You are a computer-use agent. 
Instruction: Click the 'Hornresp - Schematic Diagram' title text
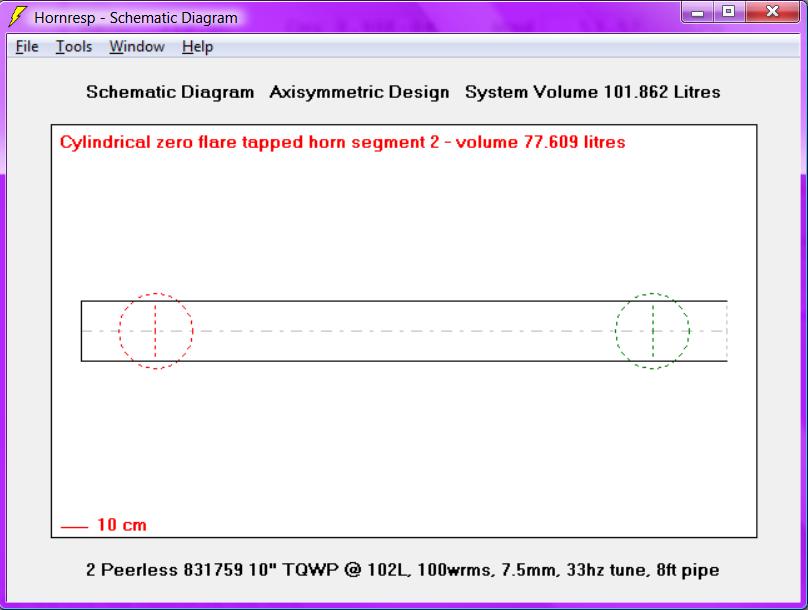[136, 18]
